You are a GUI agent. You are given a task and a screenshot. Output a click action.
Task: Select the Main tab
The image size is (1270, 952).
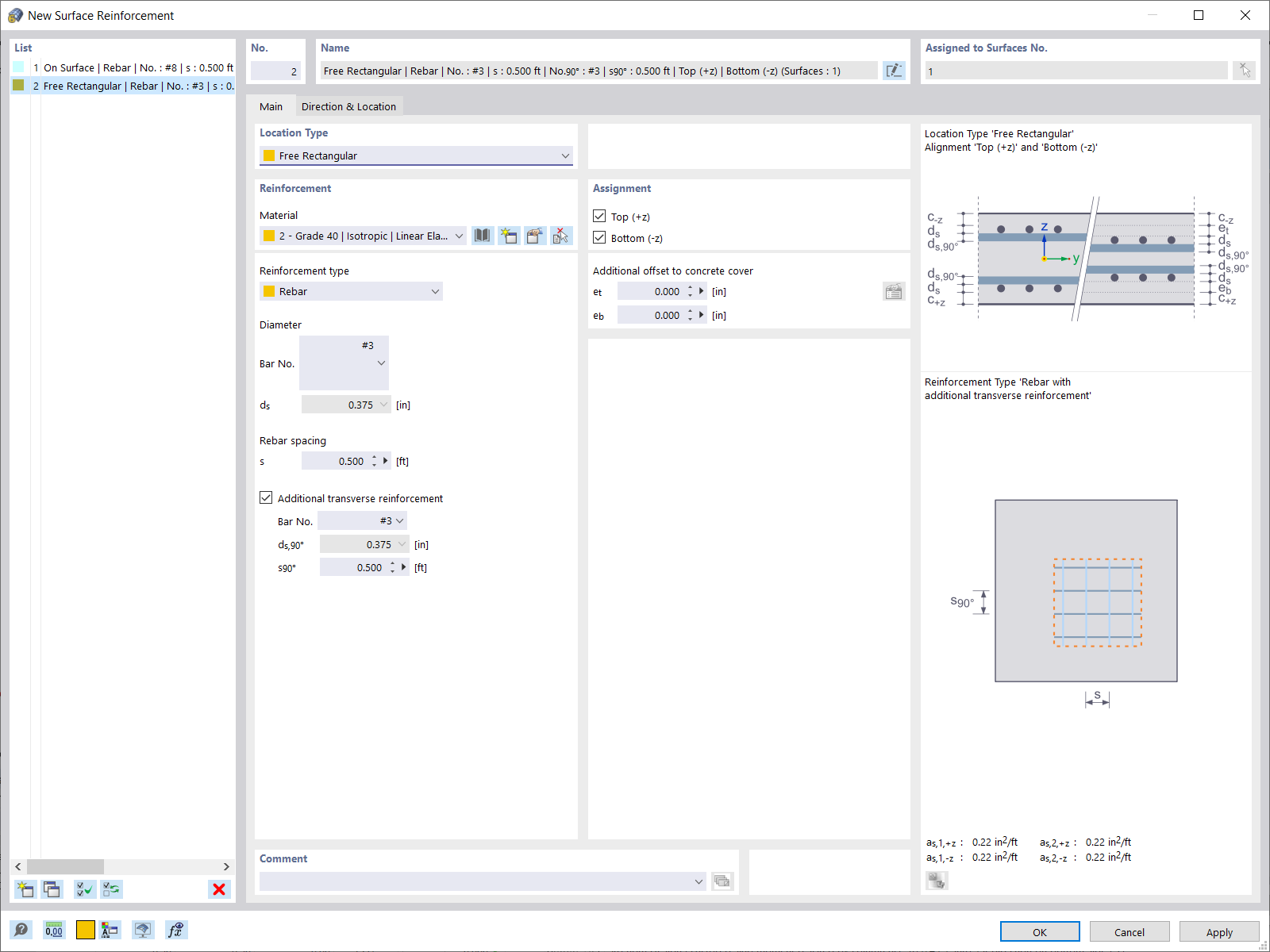pyautogui.click(x=271, y=106)
